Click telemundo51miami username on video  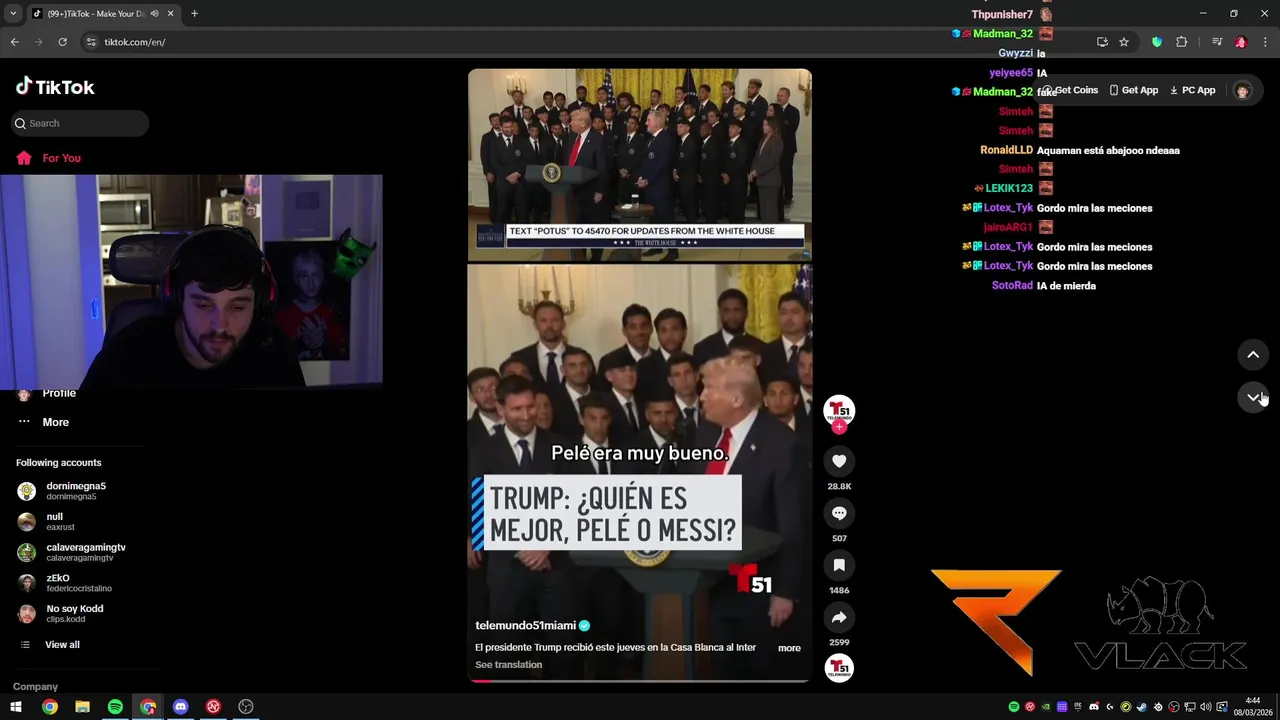tap(526, 626)
